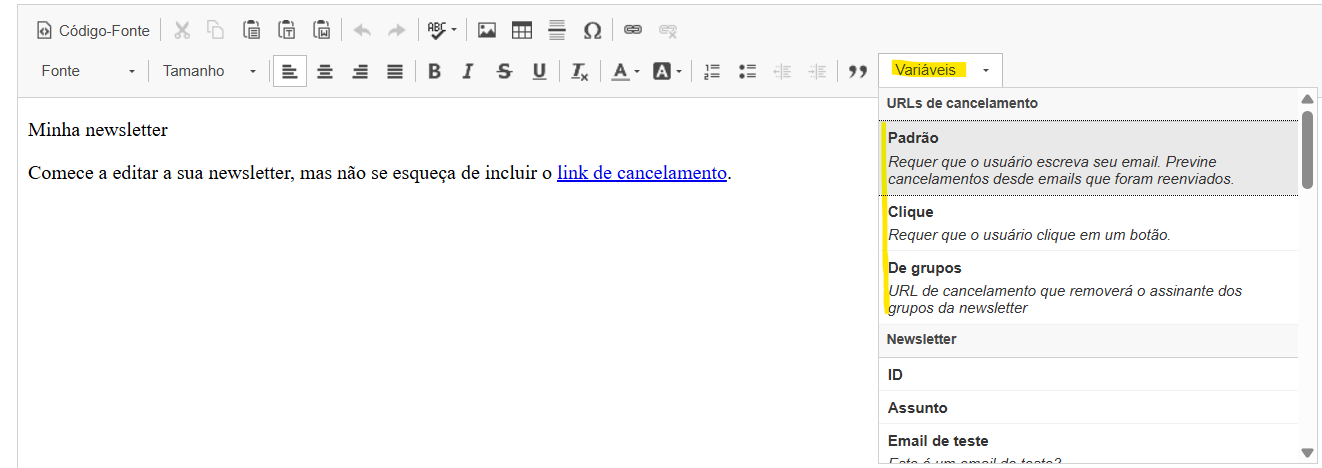Viewport: 1322px width, 468px height.
Task: Align text to the right
Action: 360,71
